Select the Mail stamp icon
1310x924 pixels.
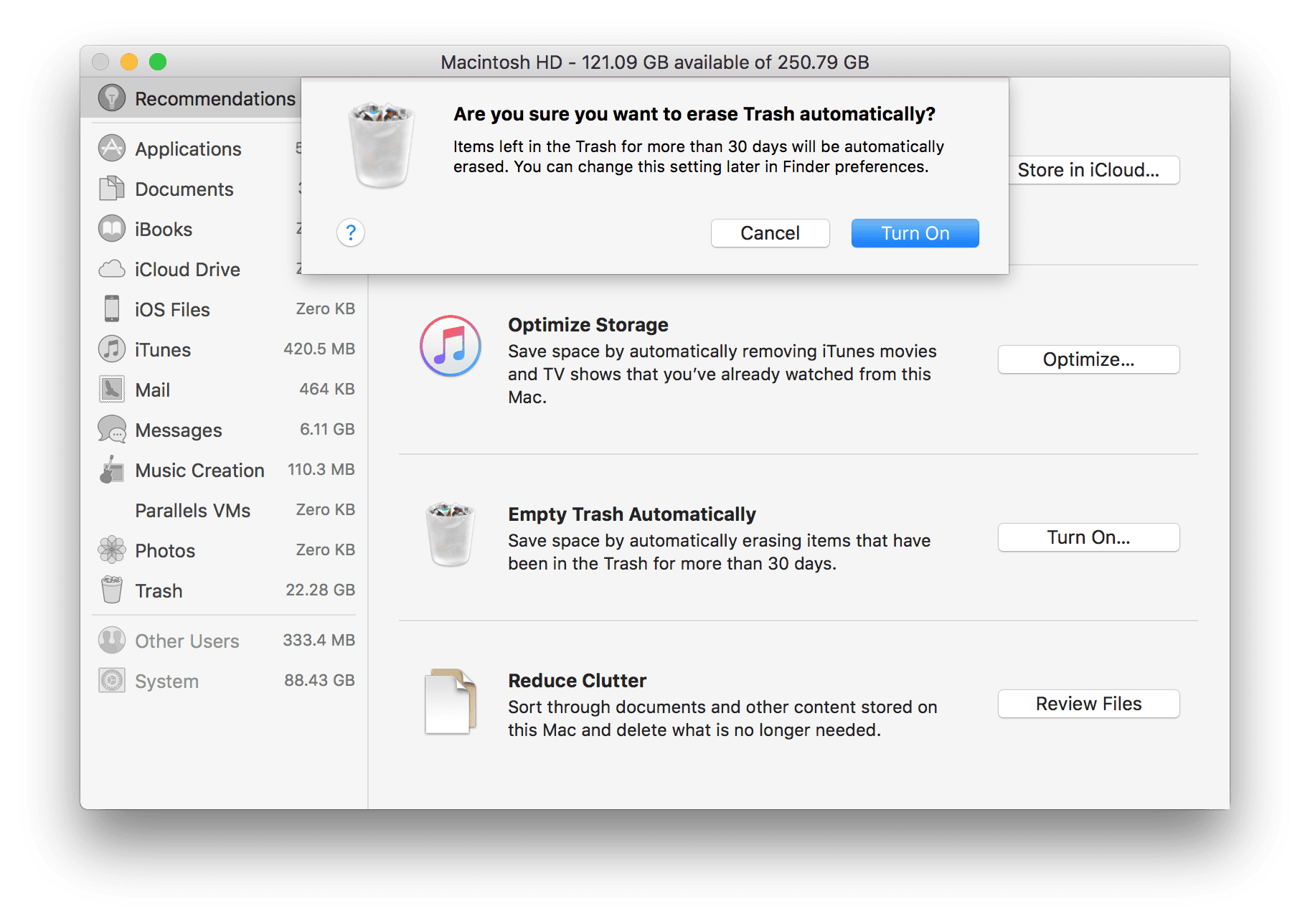pos(111,390)
